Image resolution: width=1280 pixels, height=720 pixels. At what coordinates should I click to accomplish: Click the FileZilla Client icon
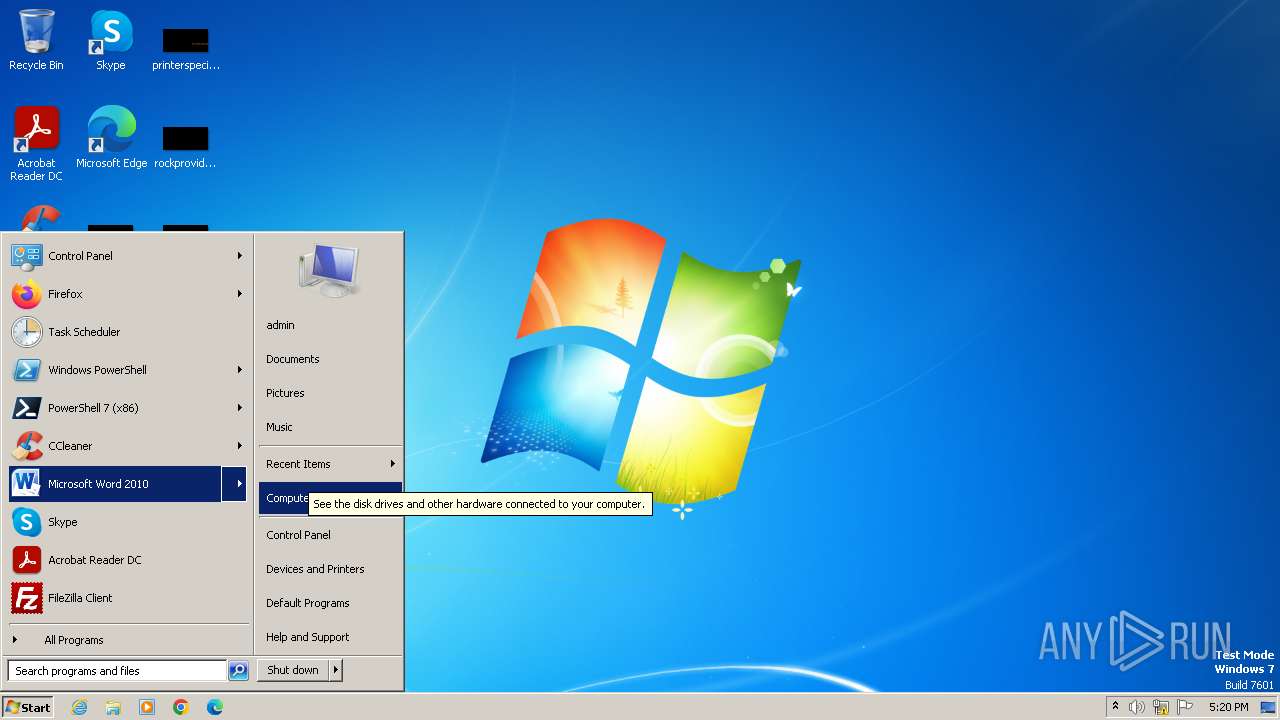pos(27,598)
